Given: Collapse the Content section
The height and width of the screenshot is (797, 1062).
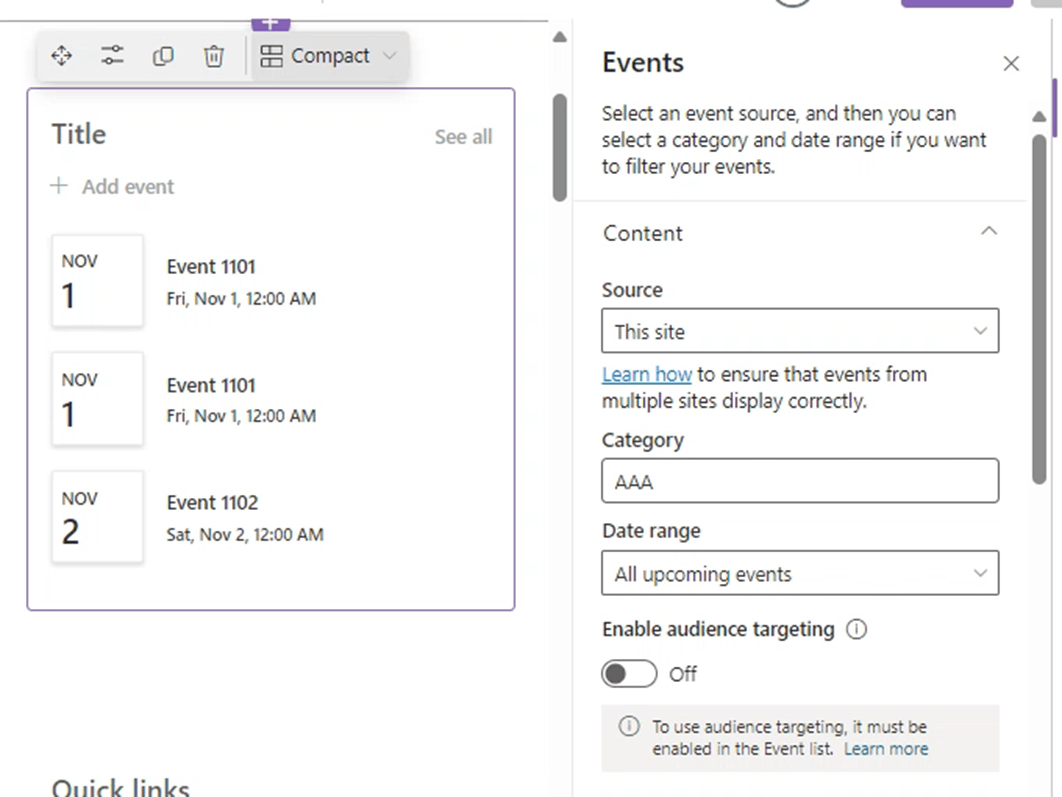Looking at the screenshot, I should point(989,232).
